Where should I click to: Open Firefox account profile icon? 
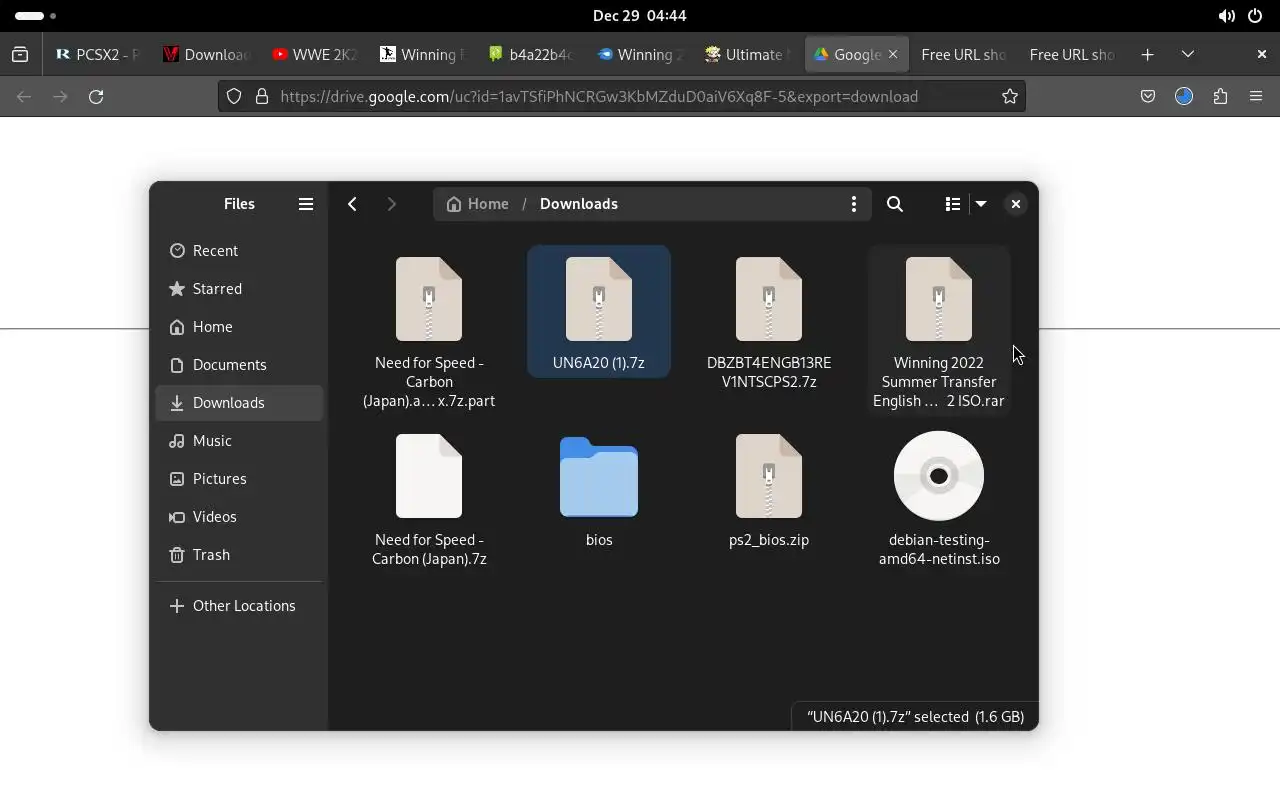point(1184,97)
